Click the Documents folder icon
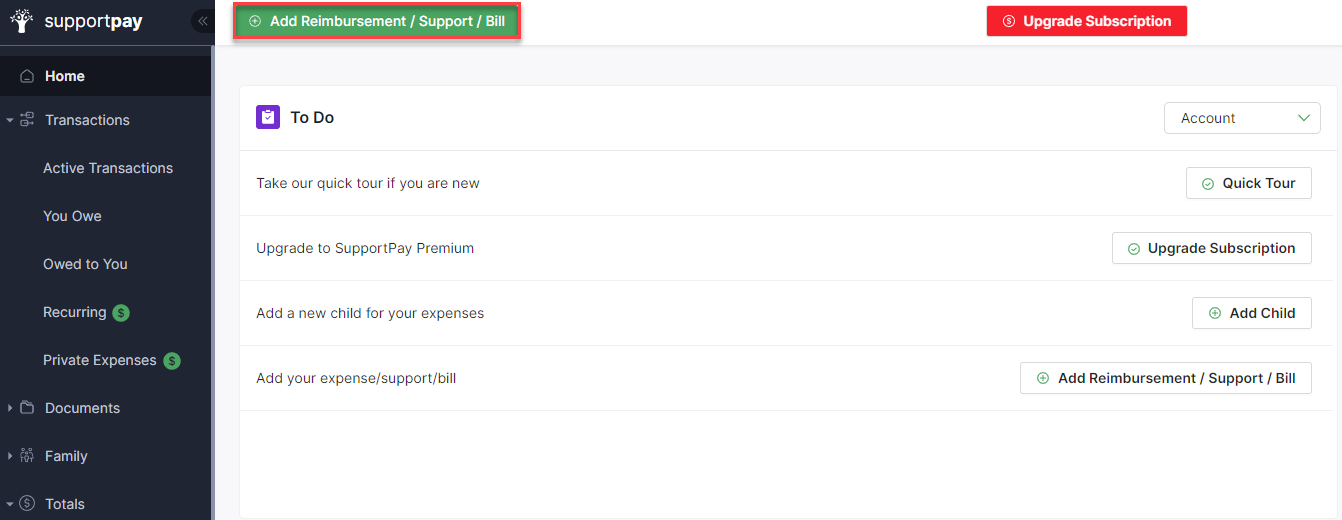Screen dimensions: 1342x520 pos(27,408)
